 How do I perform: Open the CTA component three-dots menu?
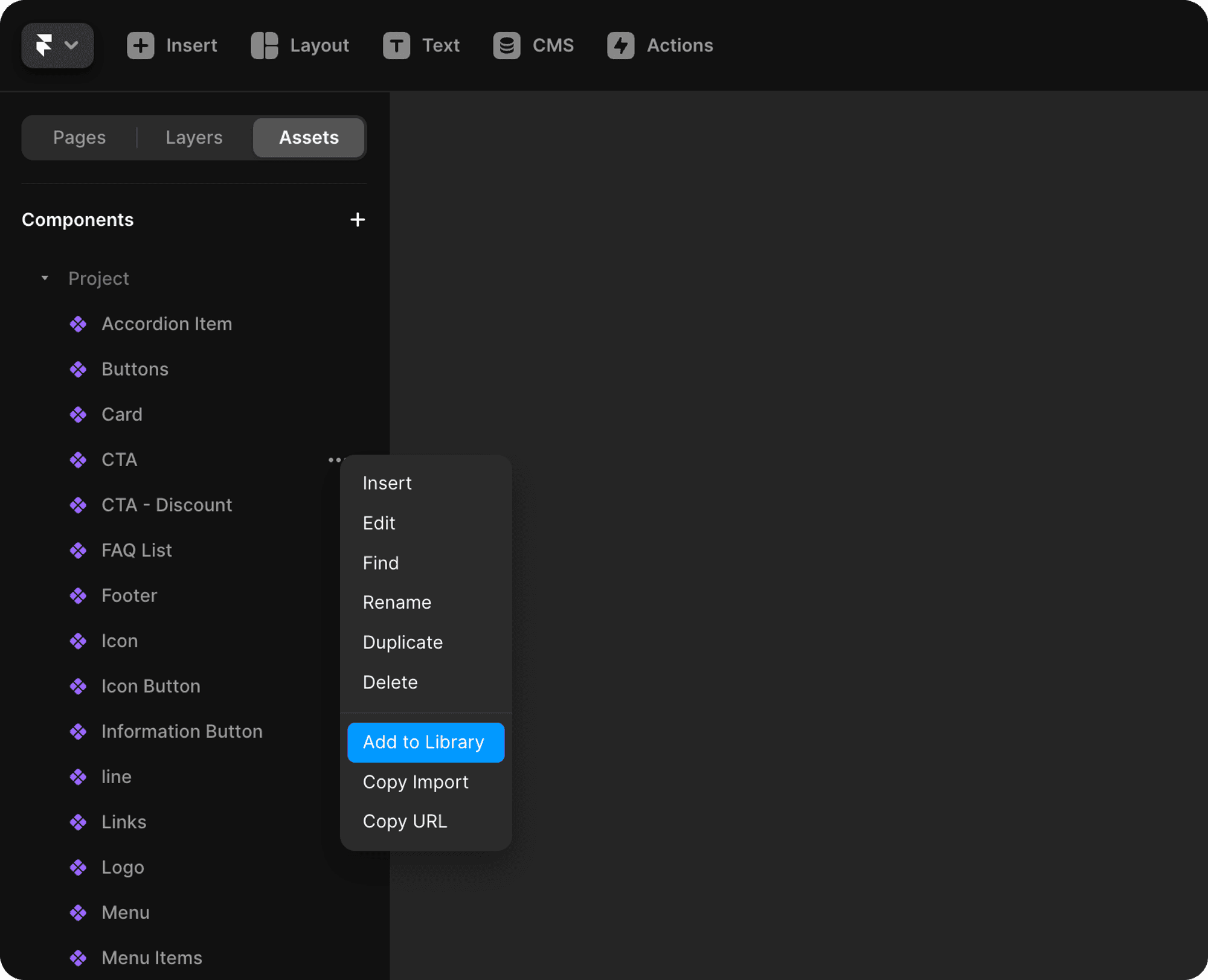point(333,460)
